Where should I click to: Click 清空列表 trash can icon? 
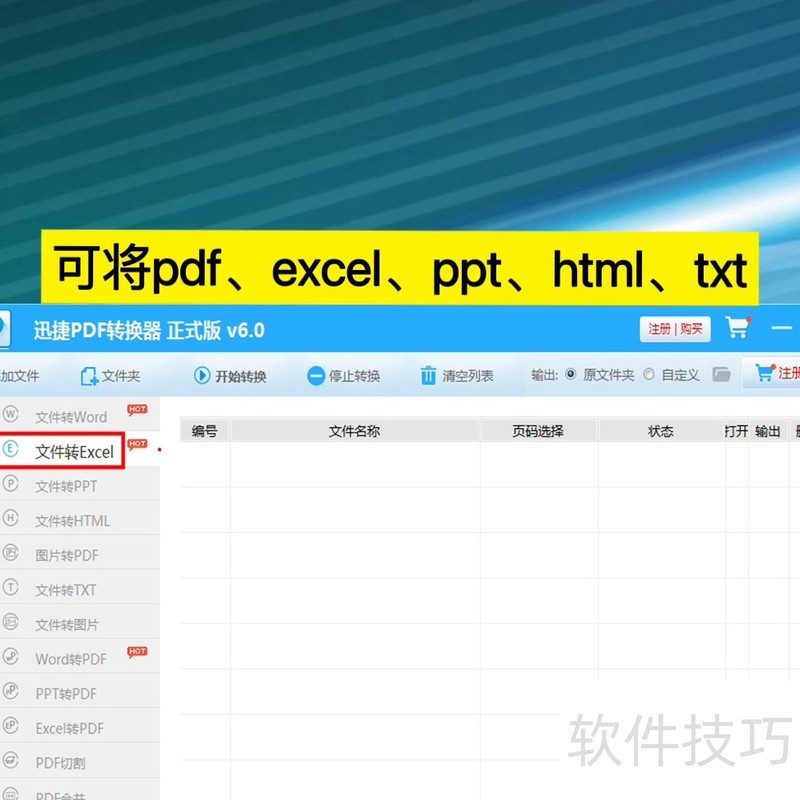(x=428, y=376)
